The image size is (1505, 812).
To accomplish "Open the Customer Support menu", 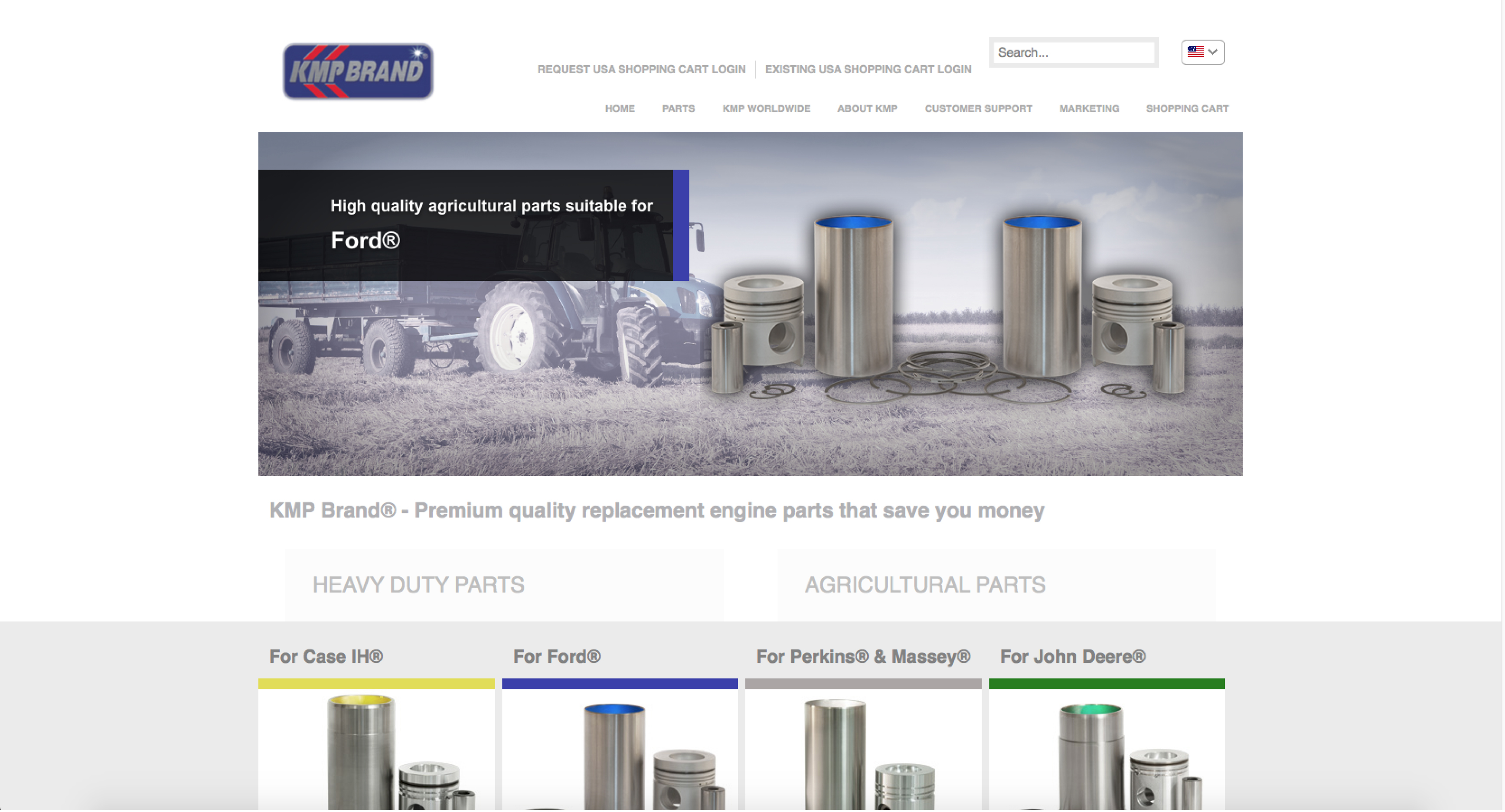I will pyautogui.click(x=978, y=109).
